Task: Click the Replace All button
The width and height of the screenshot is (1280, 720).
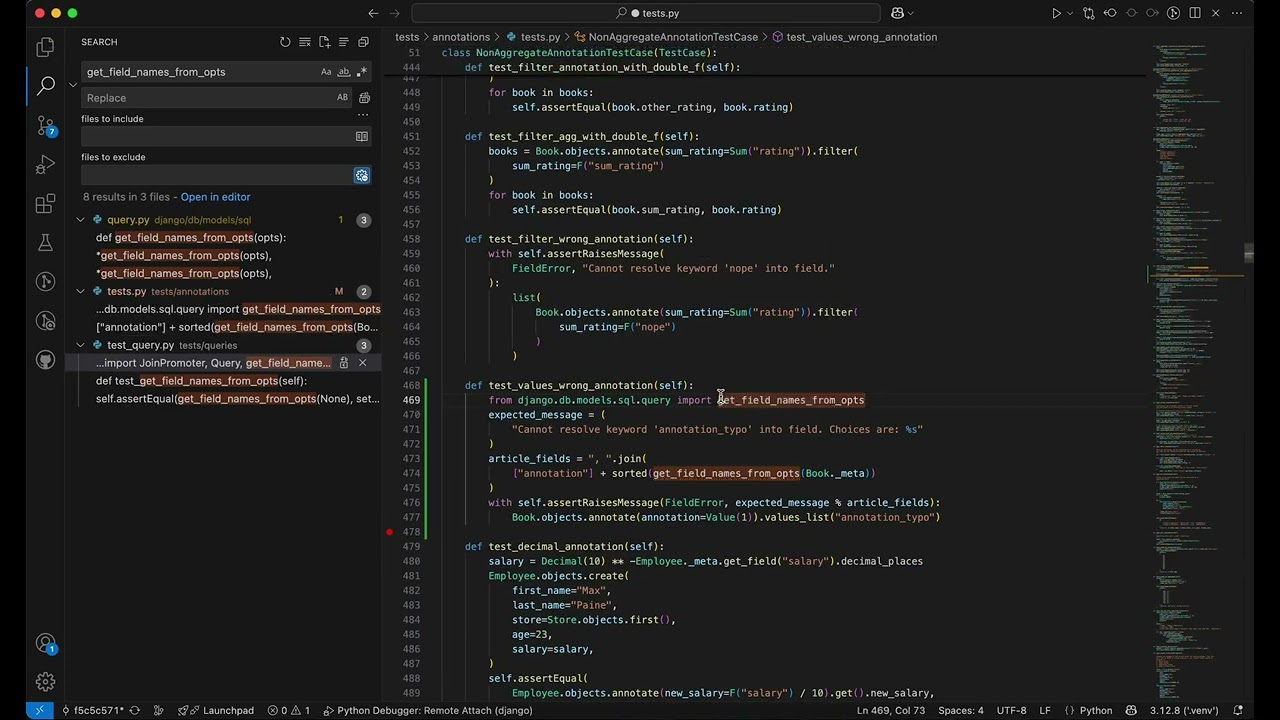Action: (364, 98)
